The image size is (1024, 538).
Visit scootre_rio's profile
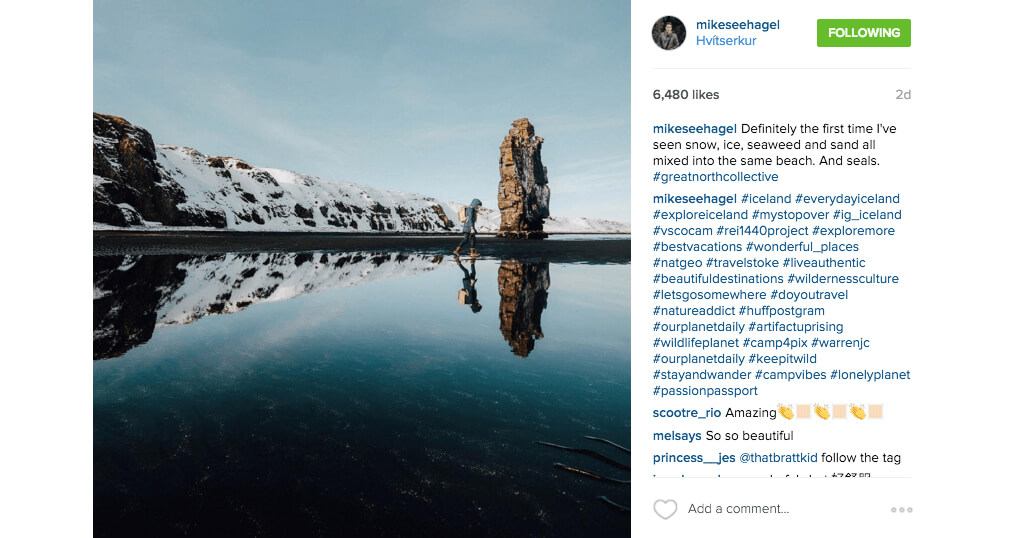(x=687, y=413)
